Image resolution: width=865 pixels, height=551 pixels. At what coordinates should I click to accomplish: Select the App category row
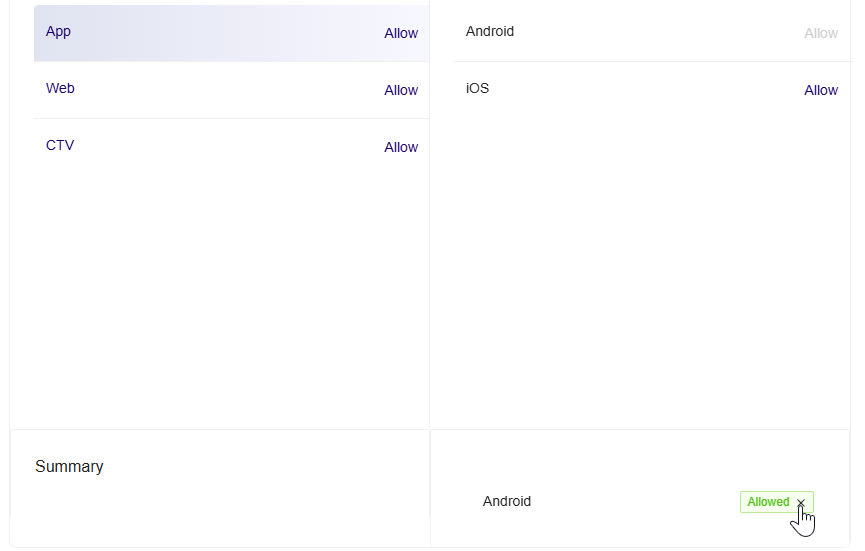[x=232, y=33]
